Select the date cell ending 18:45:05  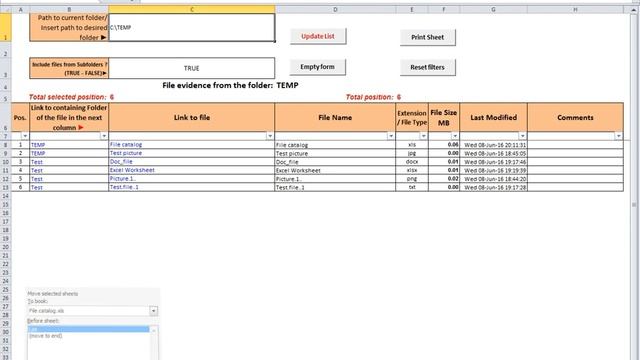pos(493,153)
